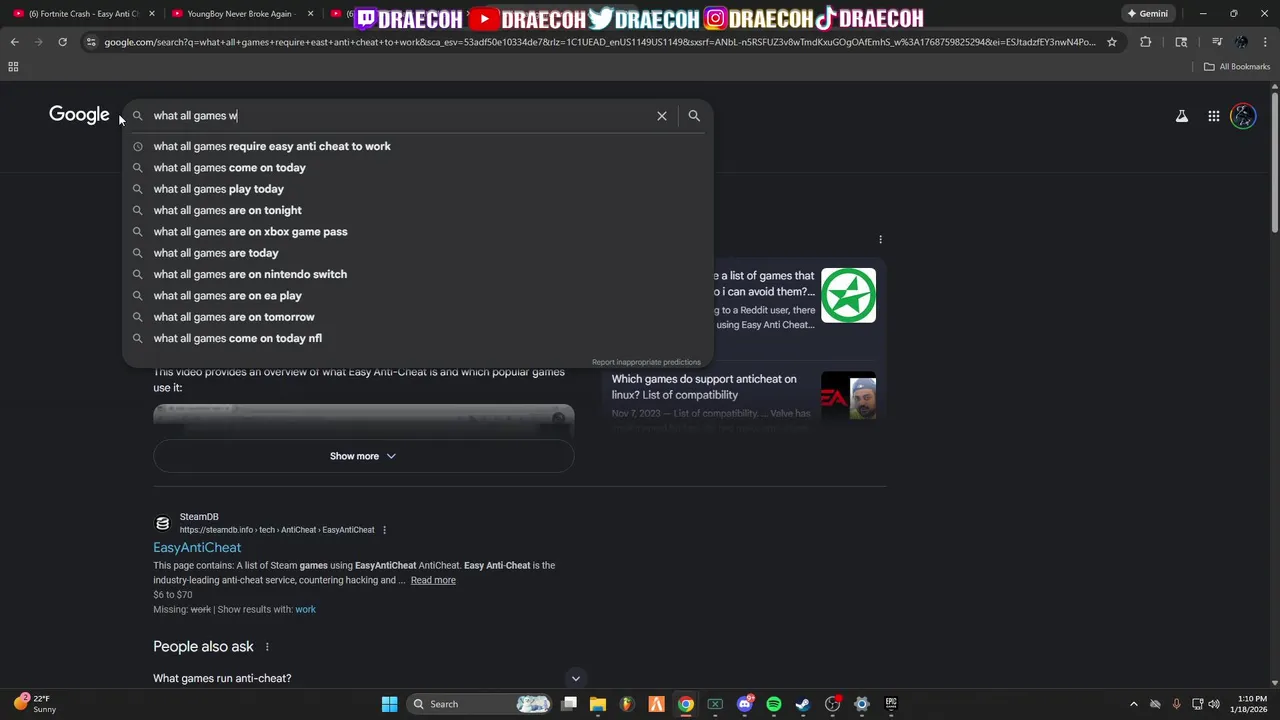Open Windows Start menu

coord(389,704)
